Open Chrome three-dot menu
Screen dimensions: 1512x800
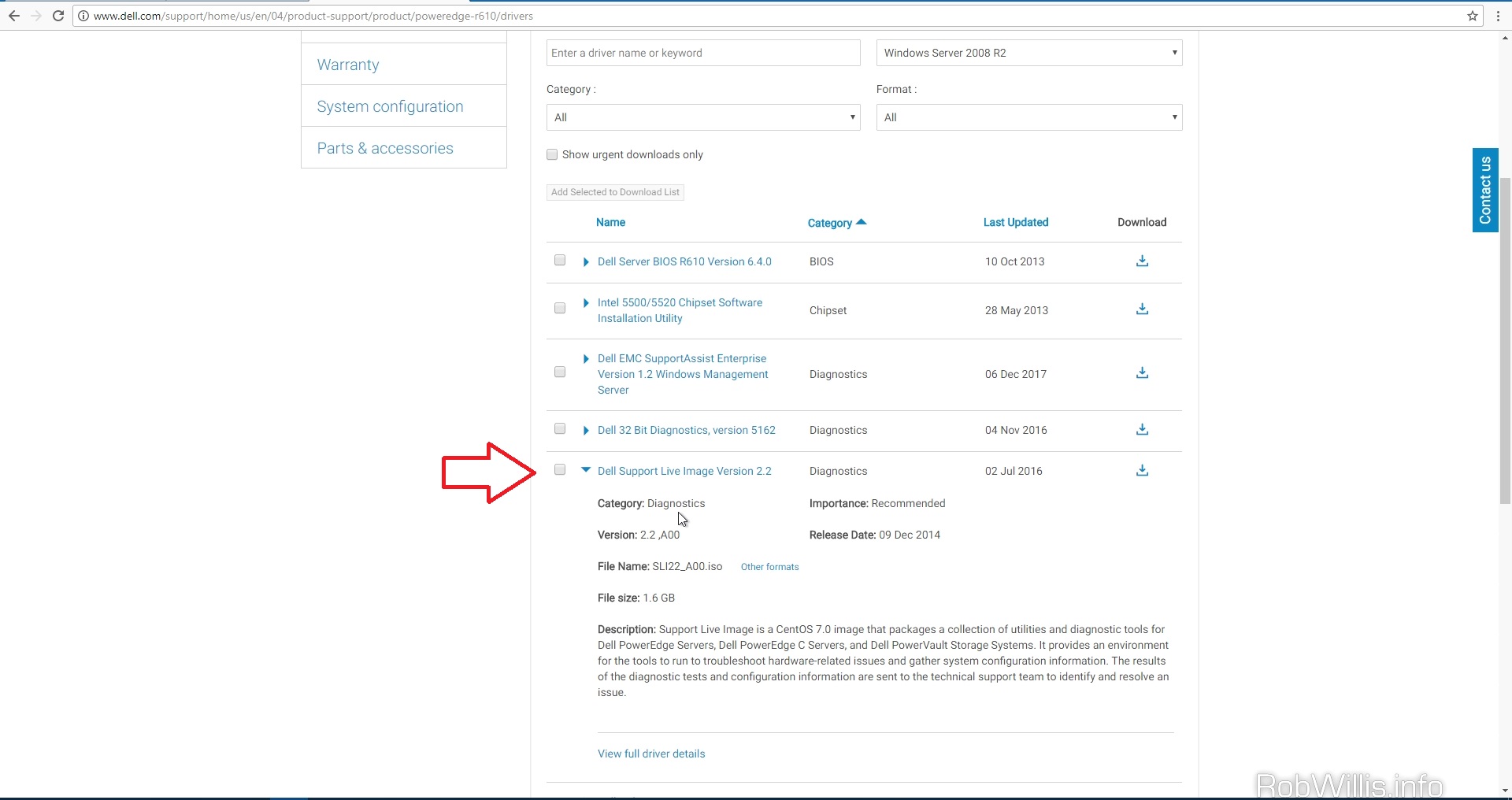tap(1498, 16)
